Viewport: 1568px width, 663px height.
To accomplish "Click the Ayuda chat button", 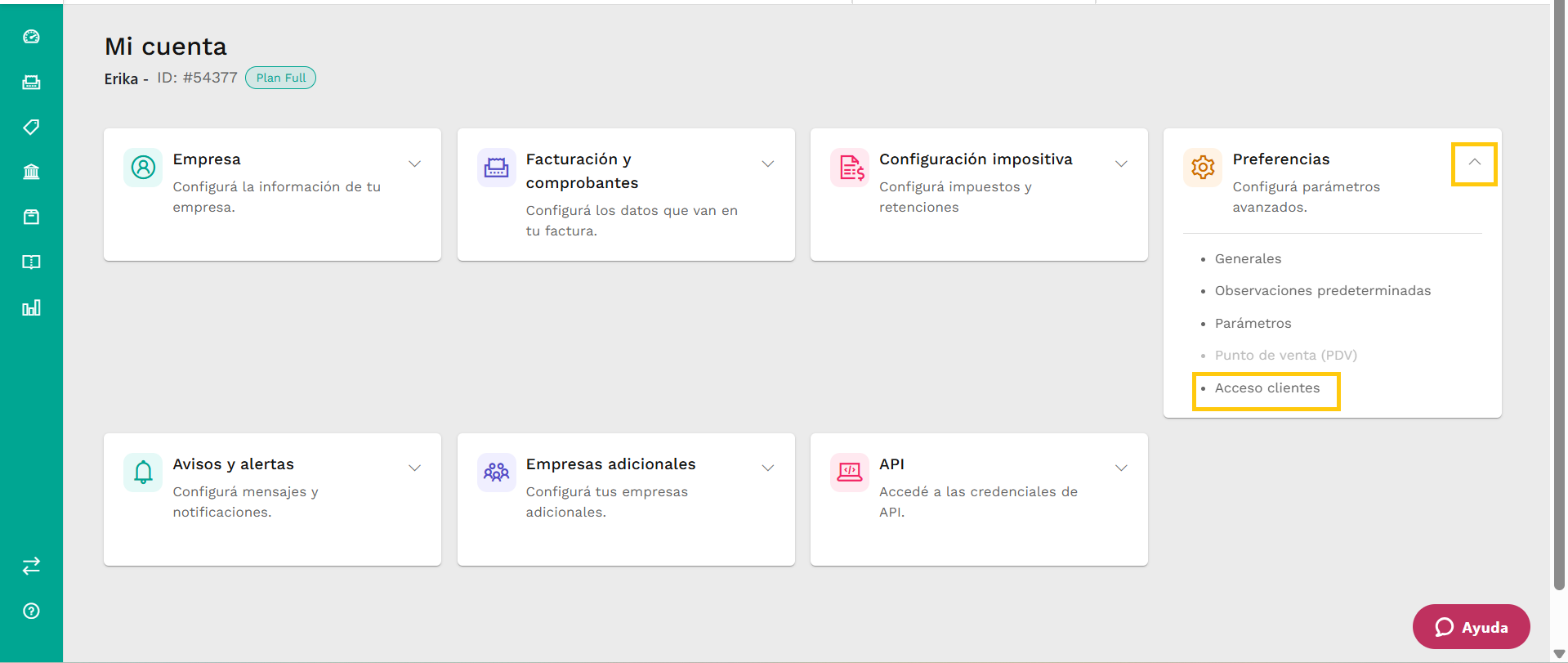I will (1471, 627).
